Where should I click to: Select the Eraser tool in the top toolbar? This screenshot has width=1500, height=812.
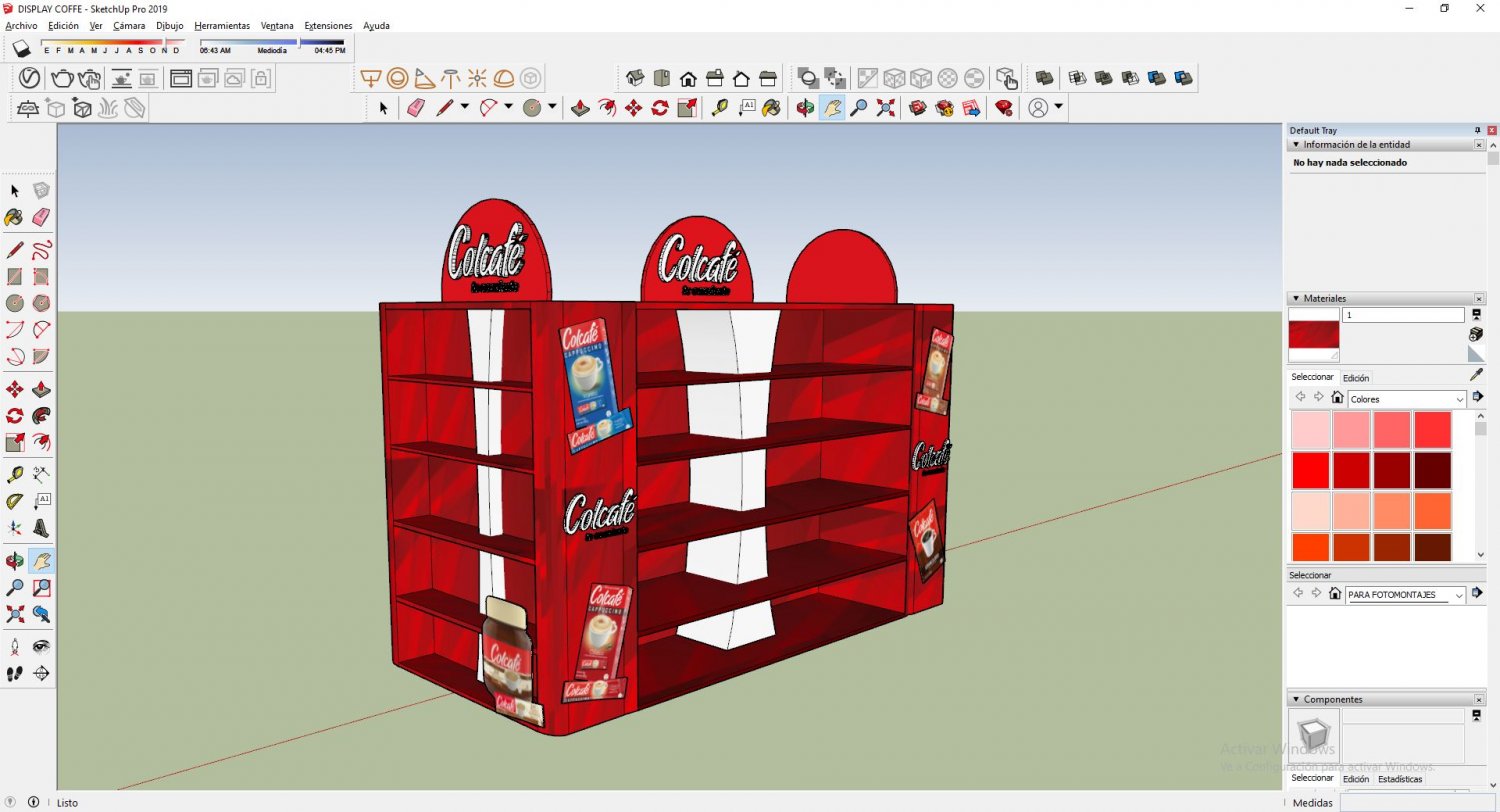[417, 108]
